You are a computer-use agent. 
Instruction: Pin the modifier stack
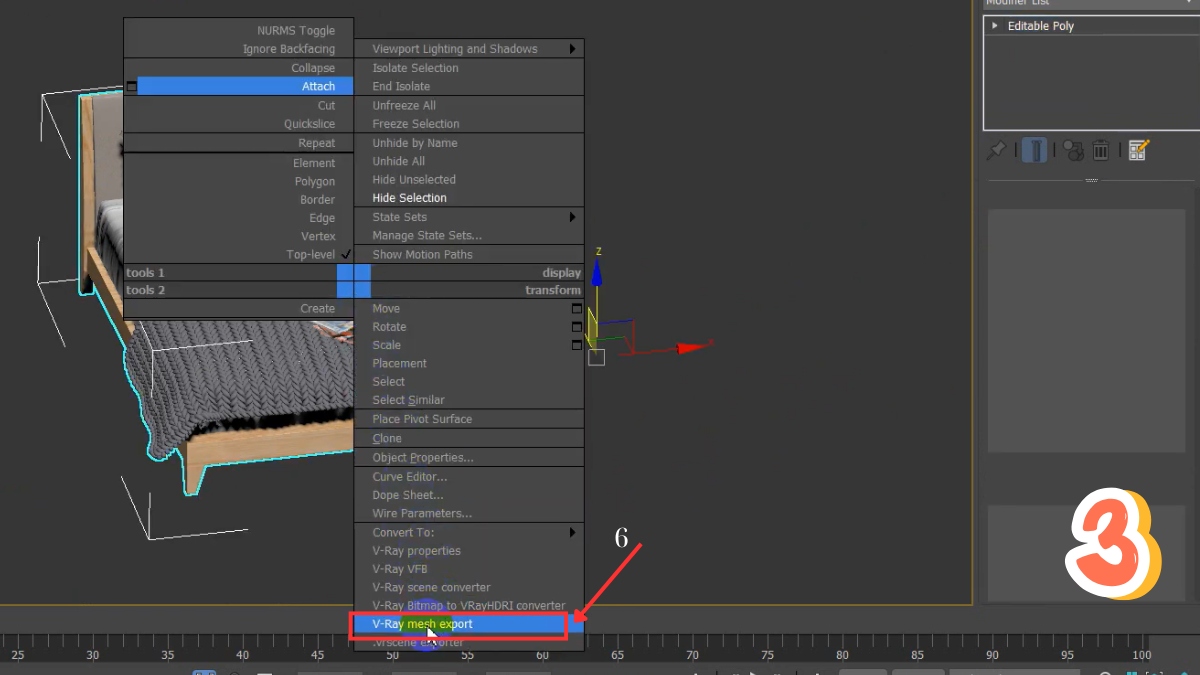996,150
